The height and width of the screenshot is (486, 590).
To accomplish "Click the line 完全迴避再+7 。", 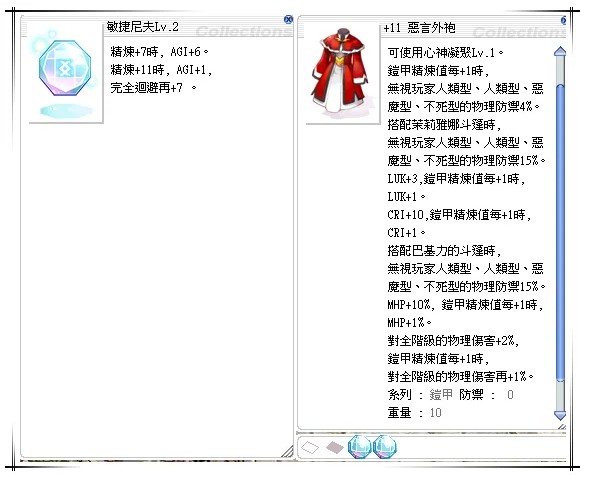I will [153, 88].
